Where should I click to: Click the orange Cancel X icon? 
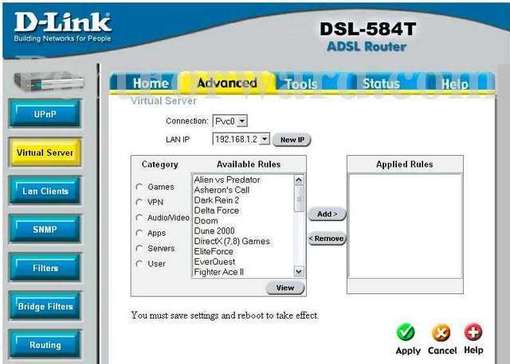coord(441,333)
